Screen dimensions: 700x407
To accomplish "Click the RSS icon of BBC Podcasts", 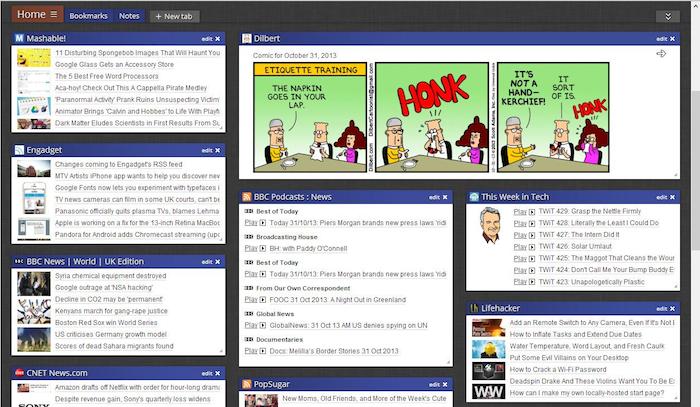I will [247, 197].
